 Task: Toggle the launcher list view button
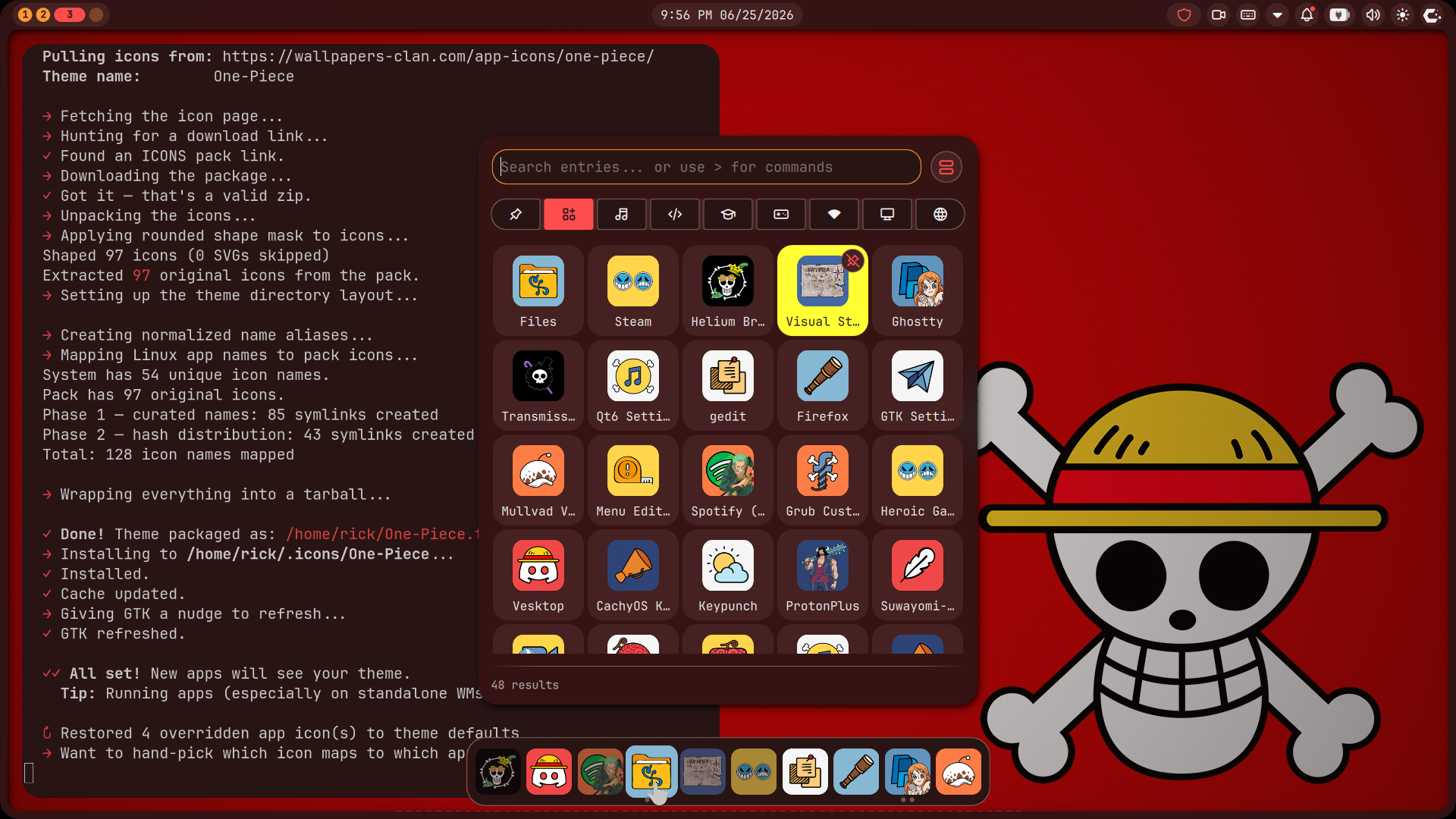point(946,167)
